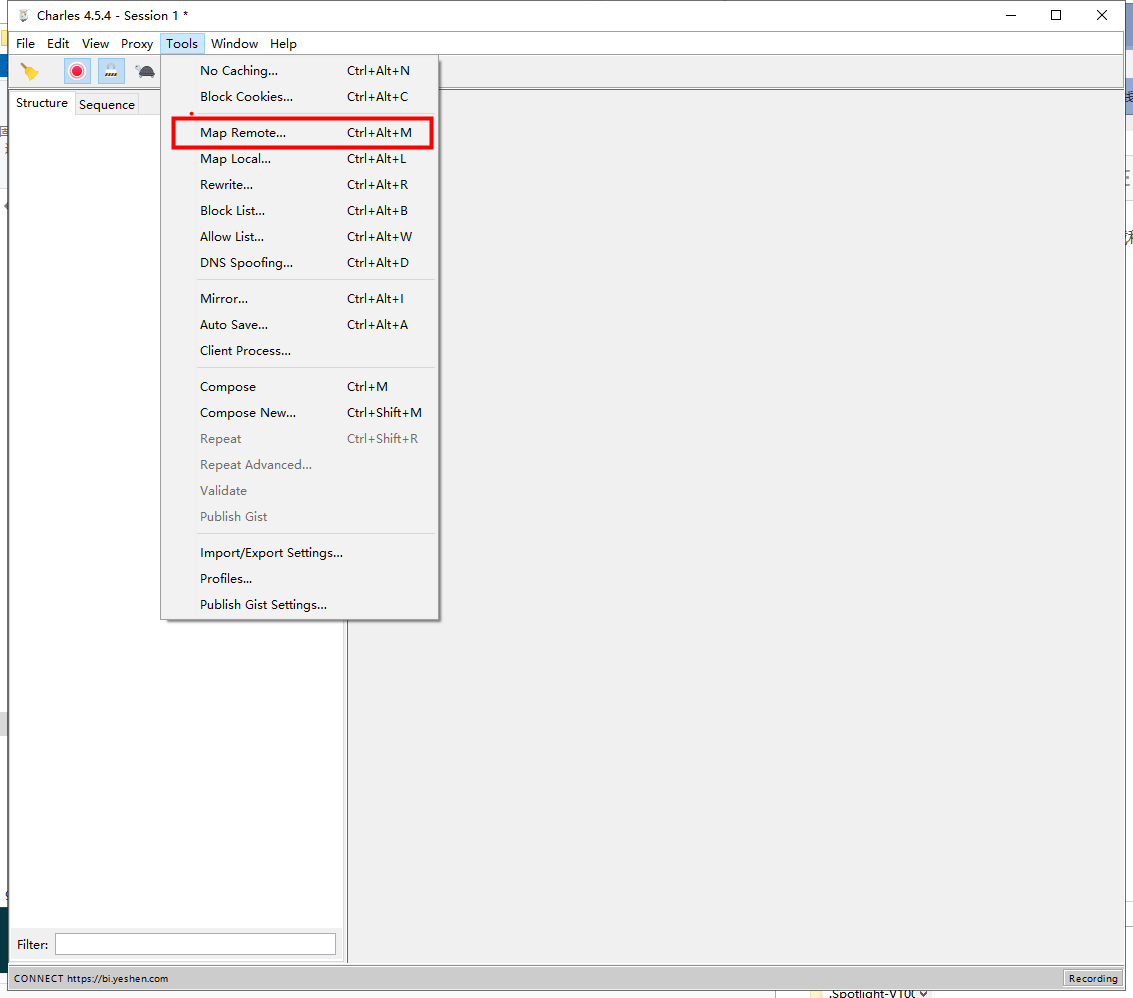Choose No Caching... from Tools menu
This screenshot has height=998, width=1133.
click(300, 71)
